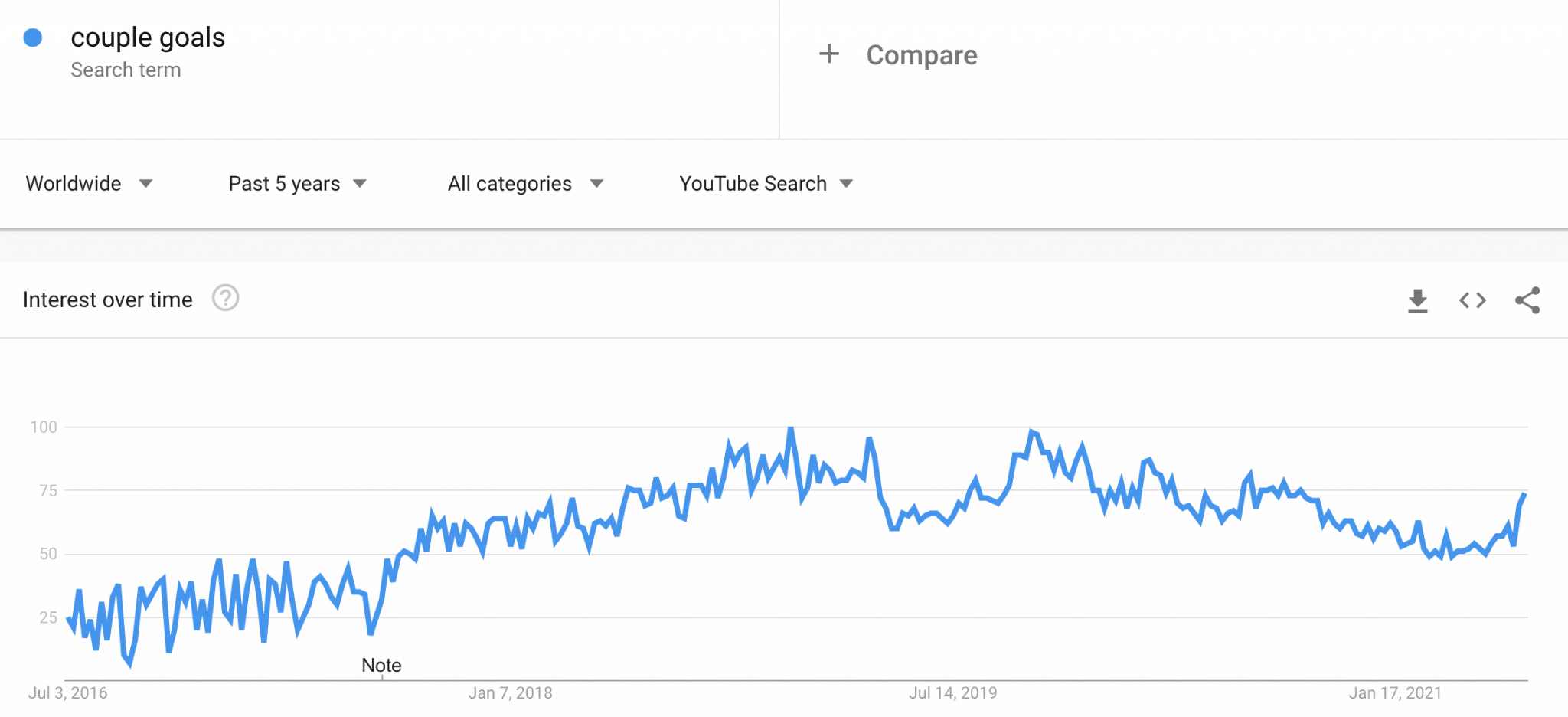Share the interest over time chart

[1527, 300]
